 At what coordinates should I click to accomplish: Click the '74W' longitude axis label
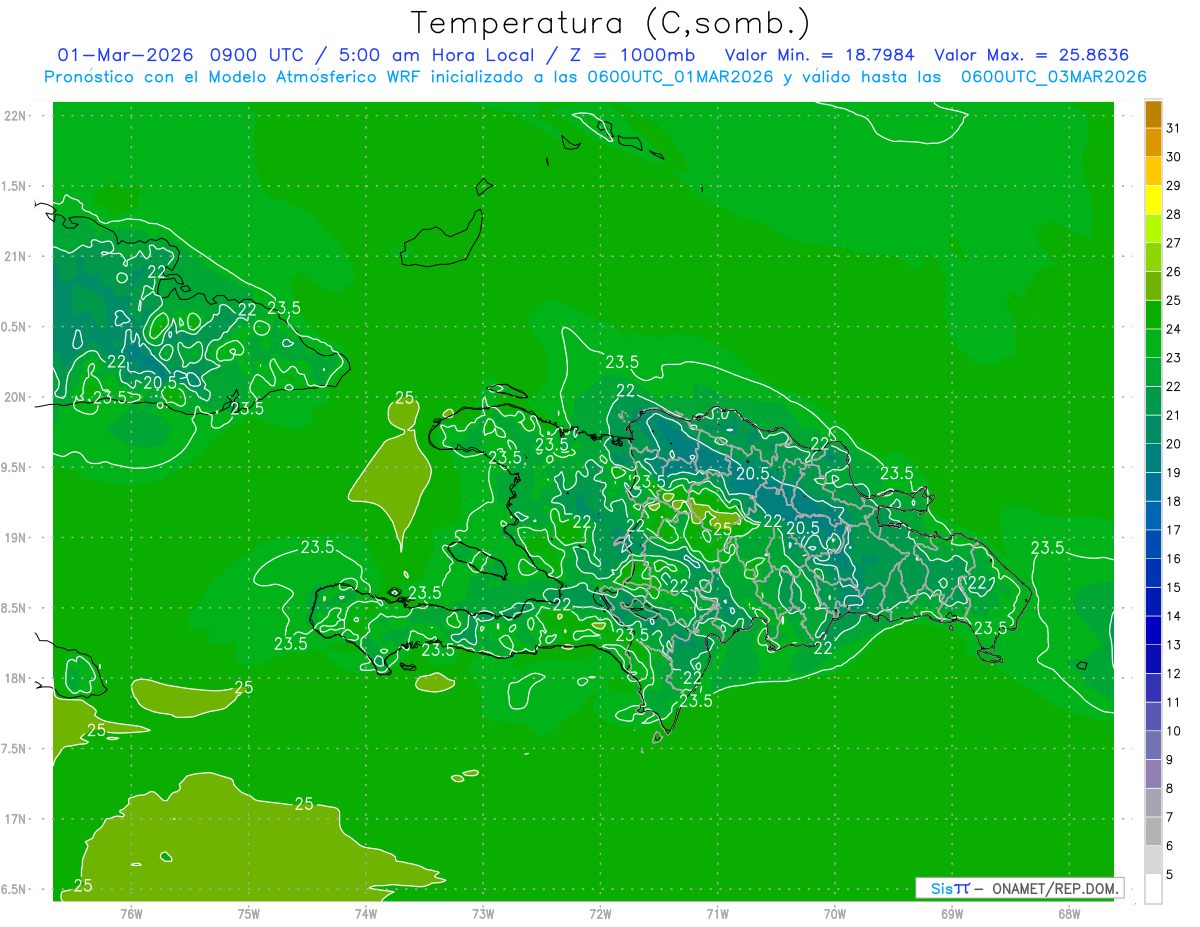366,913
